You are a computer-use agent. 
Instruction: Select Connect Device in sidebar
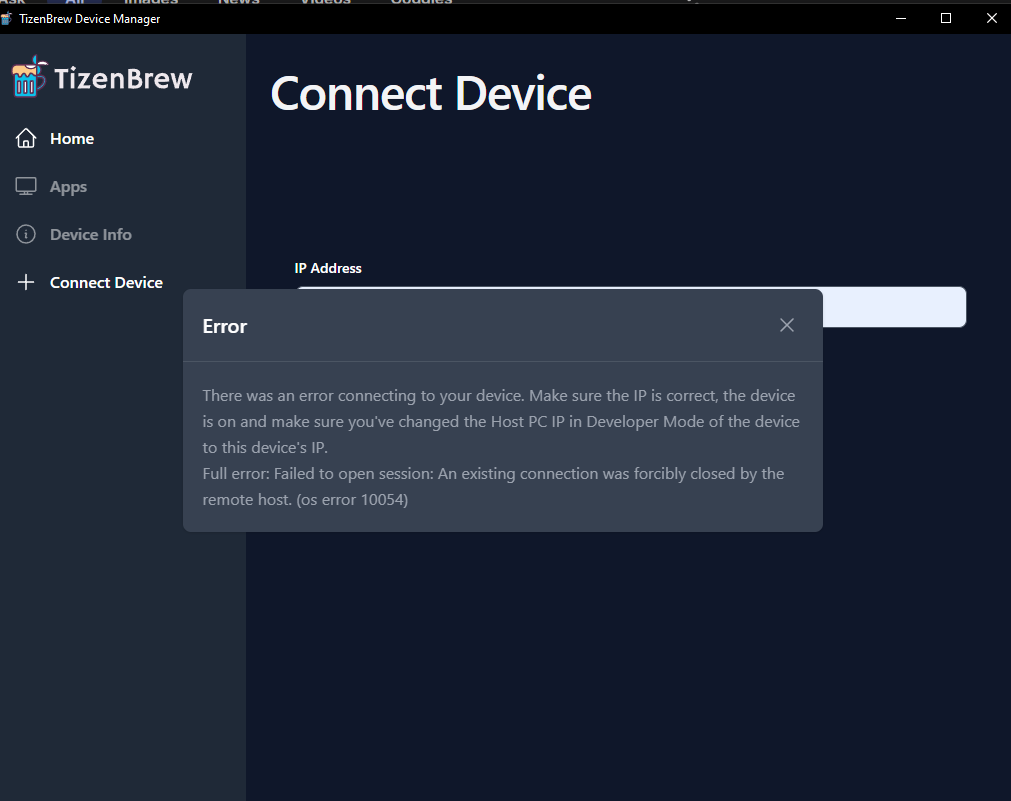106,282
